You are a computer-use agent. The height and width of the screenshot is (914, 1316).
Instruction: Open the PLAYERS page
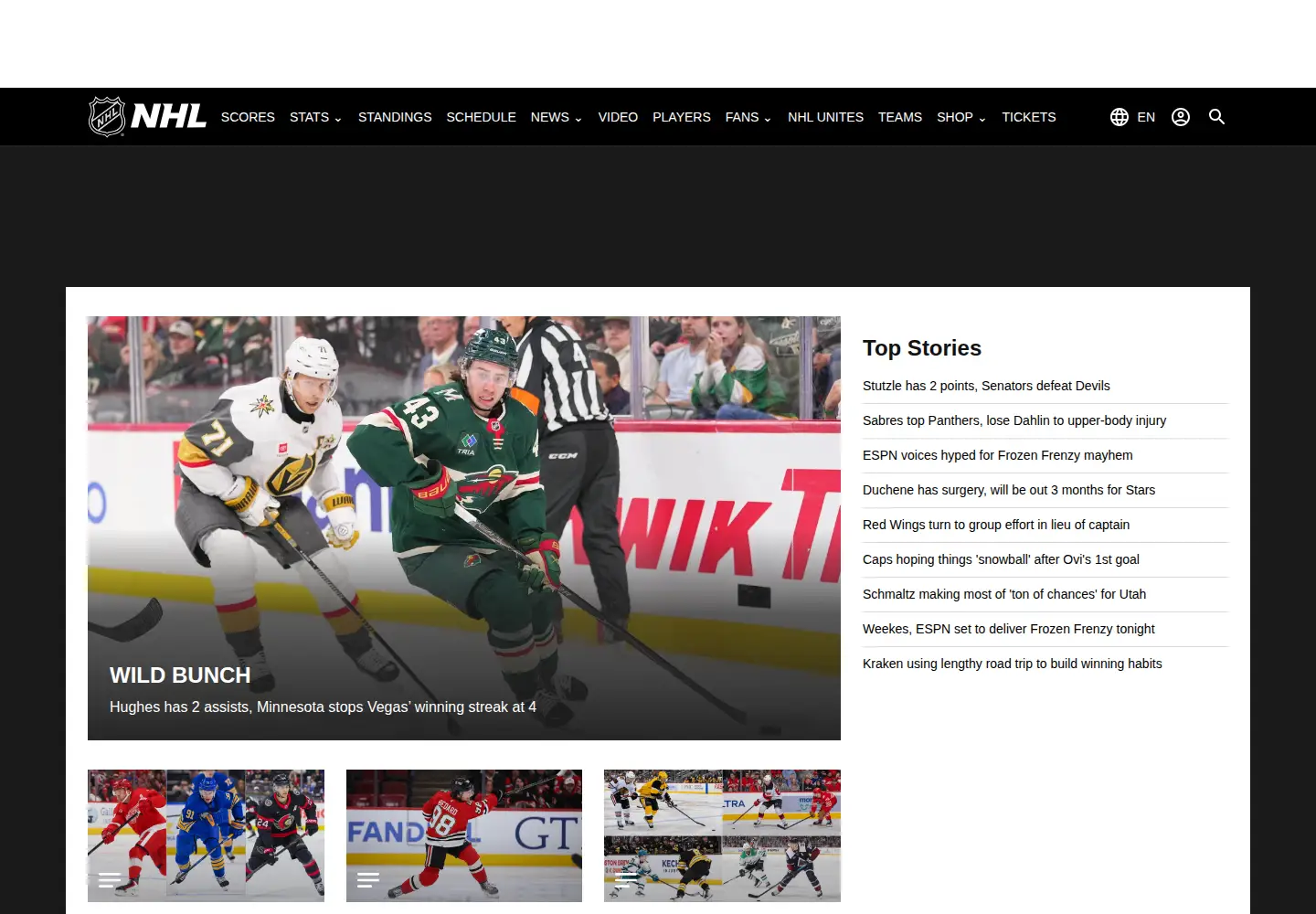click(x=682, y=117)
